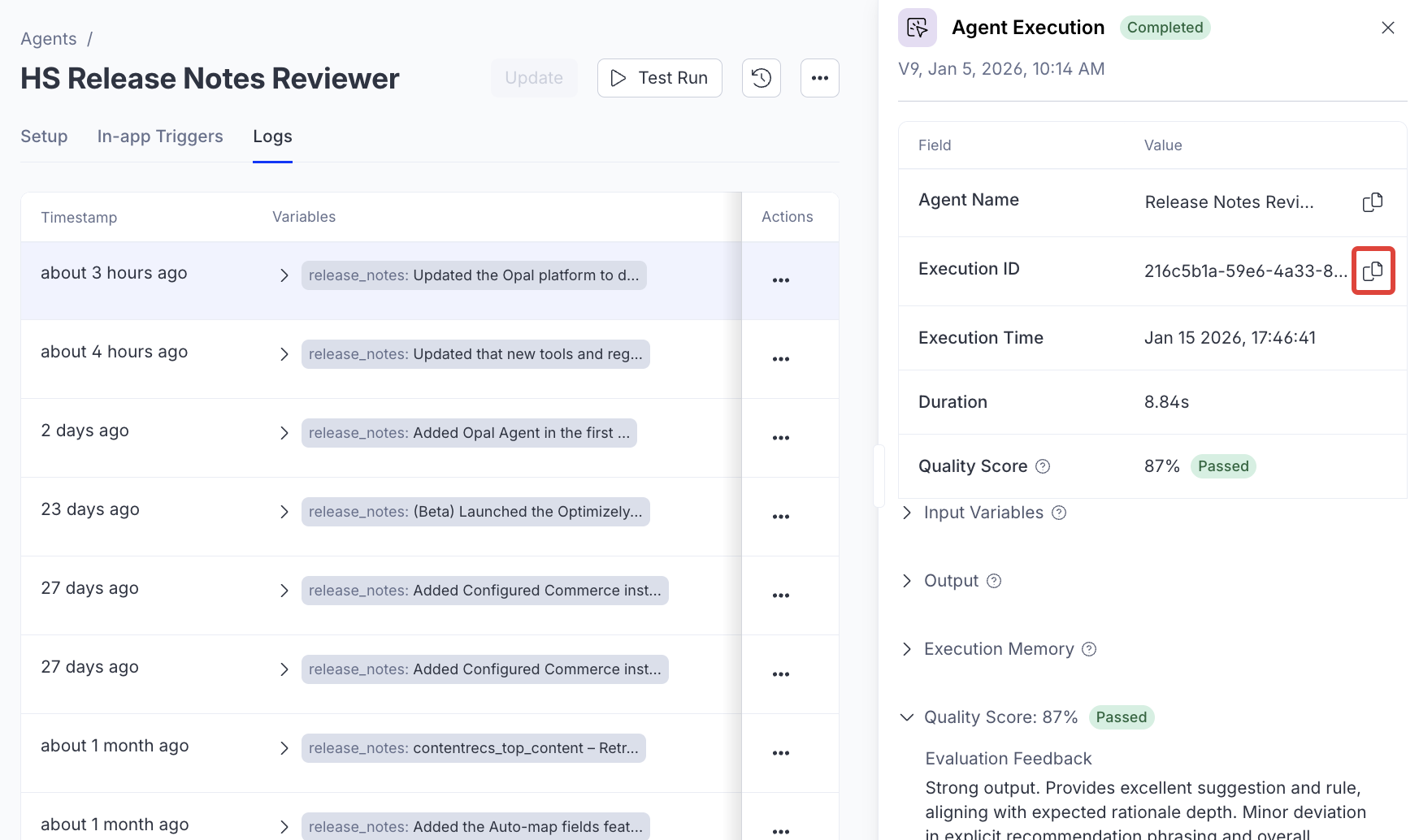The image size is (1419, 840).
Task: Open actions menu for the 3-hours-ago log
Action: [780, 279]
